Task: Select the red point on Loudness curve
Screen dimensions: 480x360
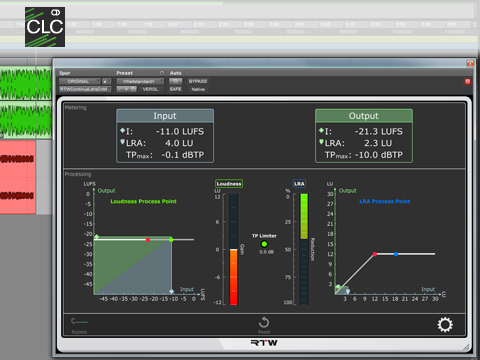Action: [x=148, y=240]
